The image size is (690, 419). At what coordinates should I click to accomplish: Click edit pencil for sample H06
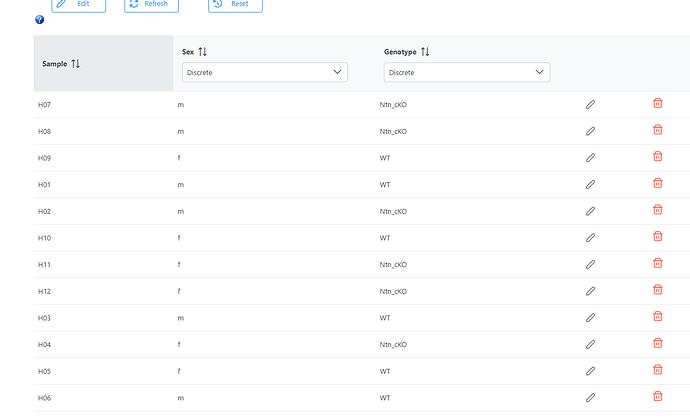(591, 397)
